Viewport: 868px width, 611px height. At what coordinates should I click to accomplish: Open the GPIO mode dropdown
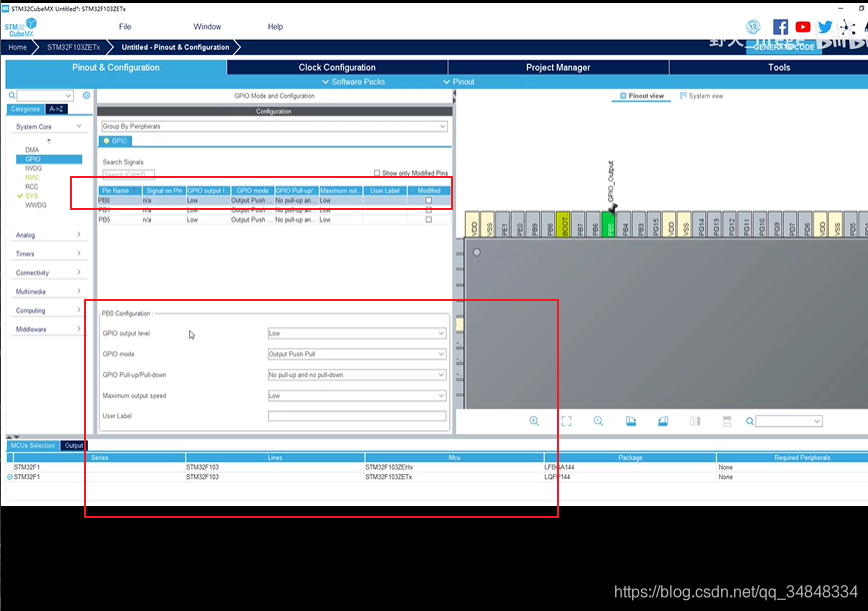(357, 354)
